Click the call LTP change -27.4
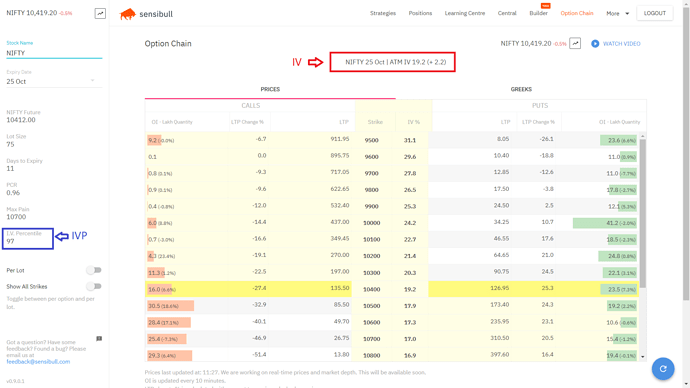 point(259,288)
